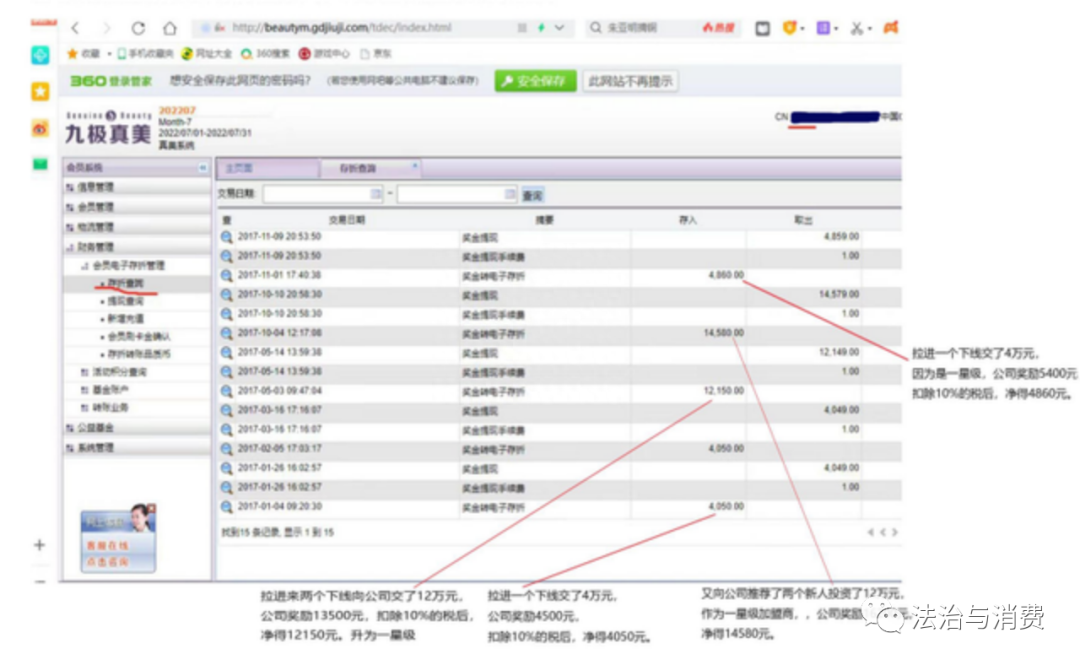Click the 九极真美 site logo
This screenshot has width=1080, height=665.
[108, 127]
